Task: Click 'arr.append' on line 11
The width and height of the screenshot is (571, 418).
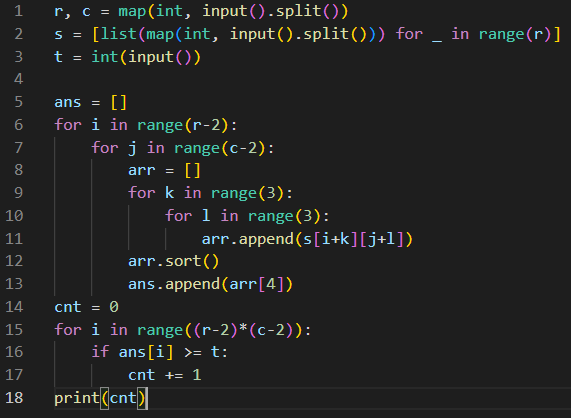Action: pyautogui.click(x=247, y=240)
